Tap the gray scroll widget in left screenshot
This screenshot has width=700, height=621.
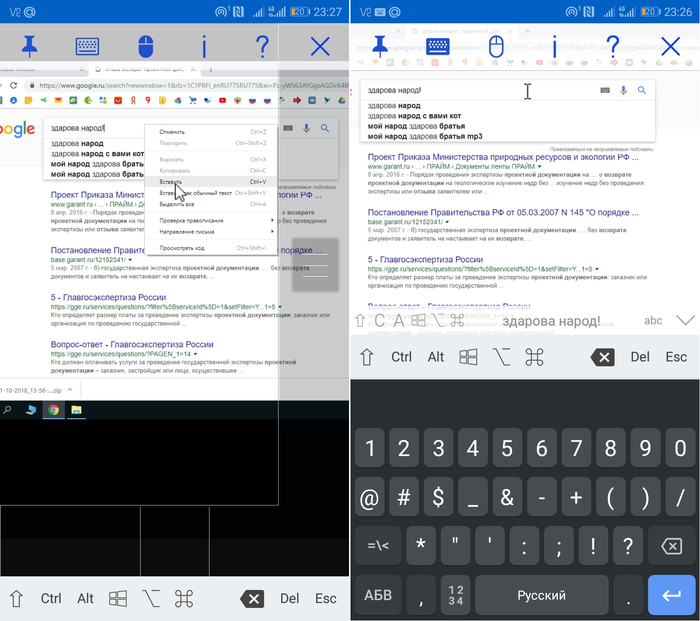(x=316, y=265)
